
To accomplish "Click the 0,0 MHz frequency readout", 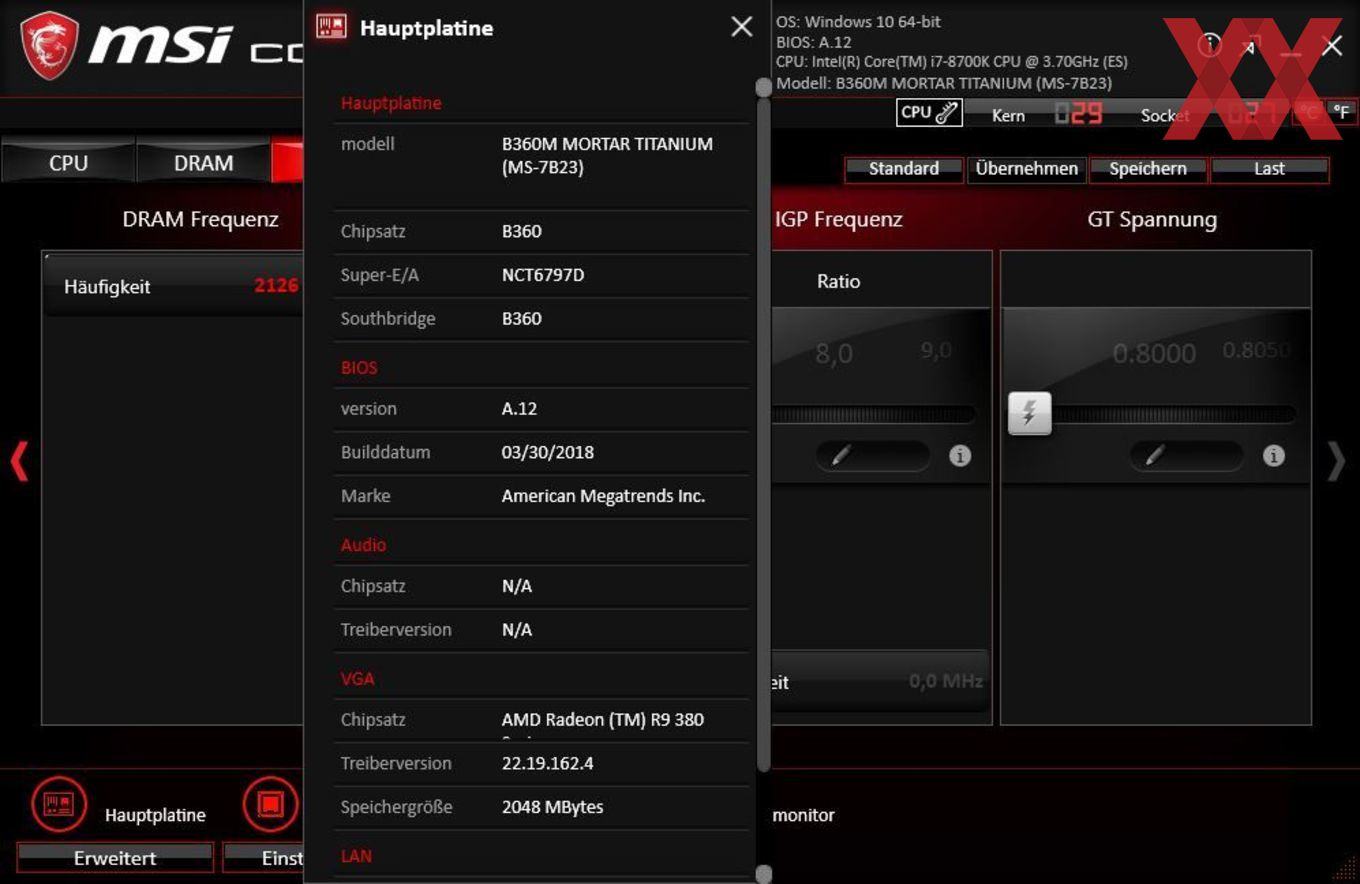I will point(945,682).
